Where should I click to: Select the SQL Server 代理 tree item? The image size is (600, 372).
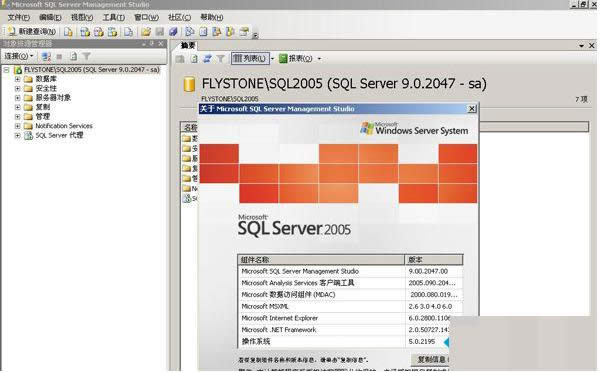(x=59, y=135)
